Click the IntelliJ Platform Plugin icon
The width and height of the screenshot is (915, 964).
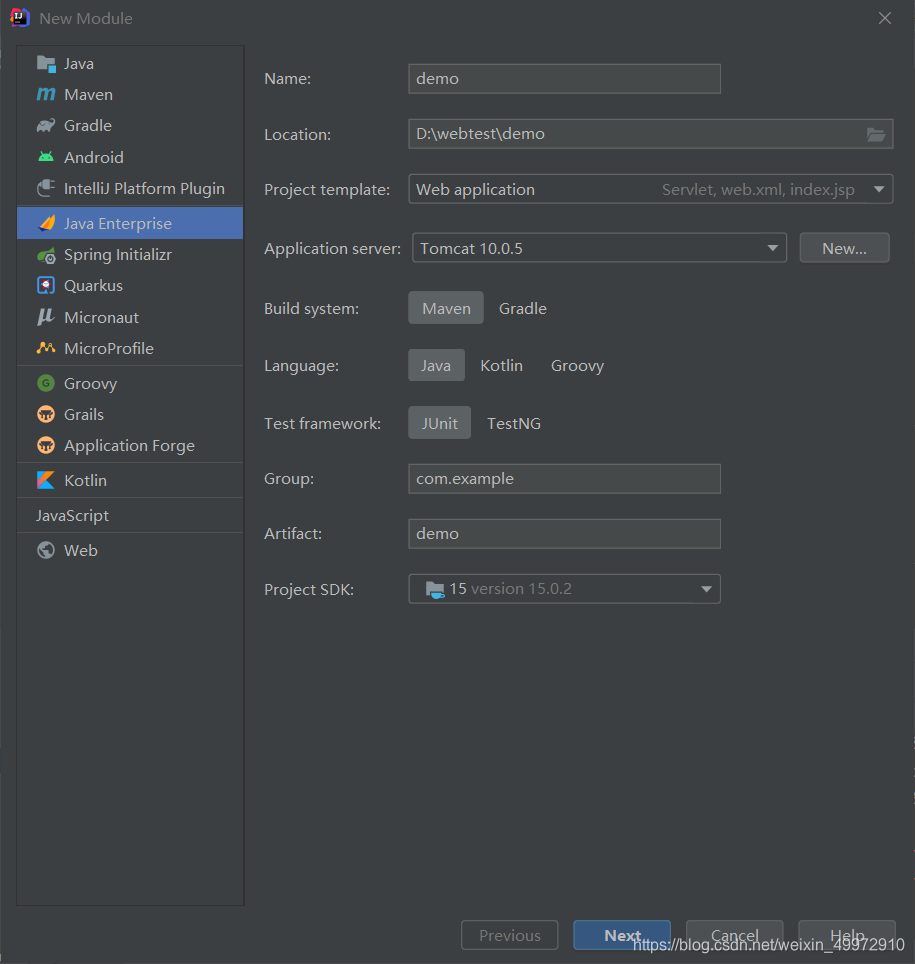(46, 188)
